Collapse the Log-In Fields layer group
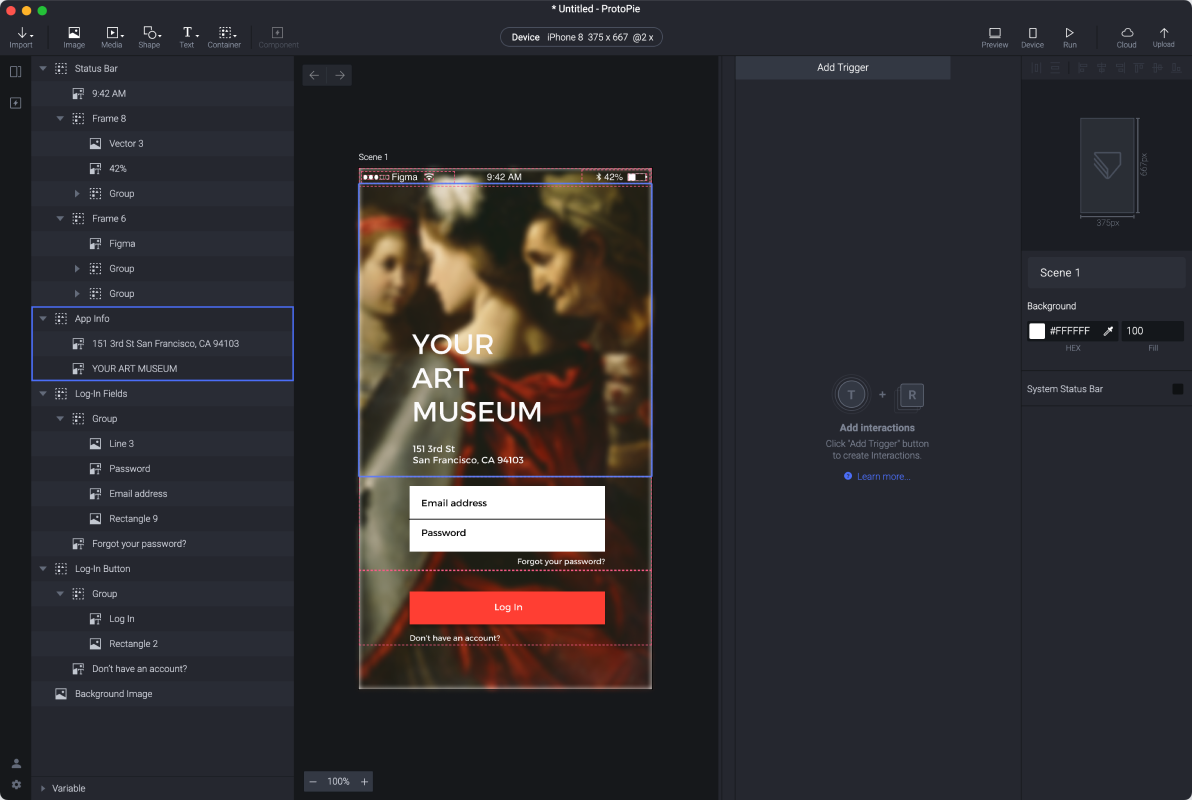Image resolution: width=1192 pixels, height=800 pixels. point(43,394)
